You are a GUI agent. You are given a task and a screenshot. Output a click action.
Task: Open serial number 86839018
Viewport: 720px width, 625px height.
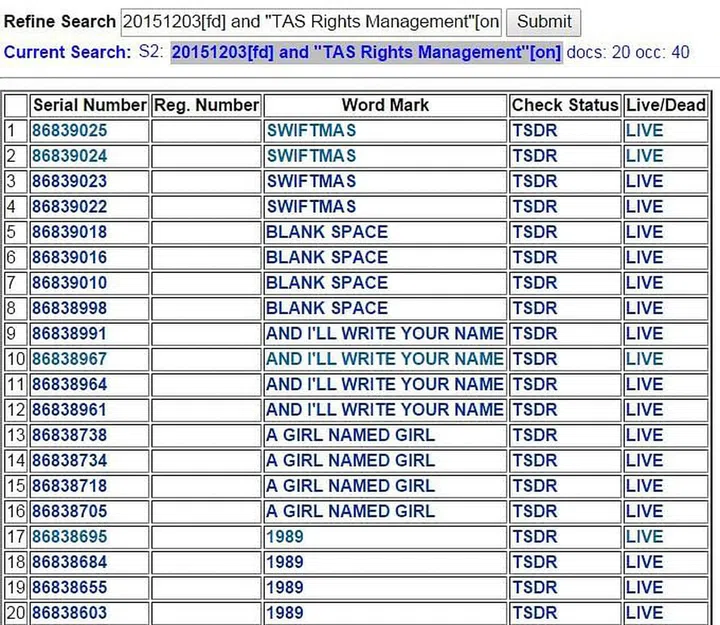point(69,232)
